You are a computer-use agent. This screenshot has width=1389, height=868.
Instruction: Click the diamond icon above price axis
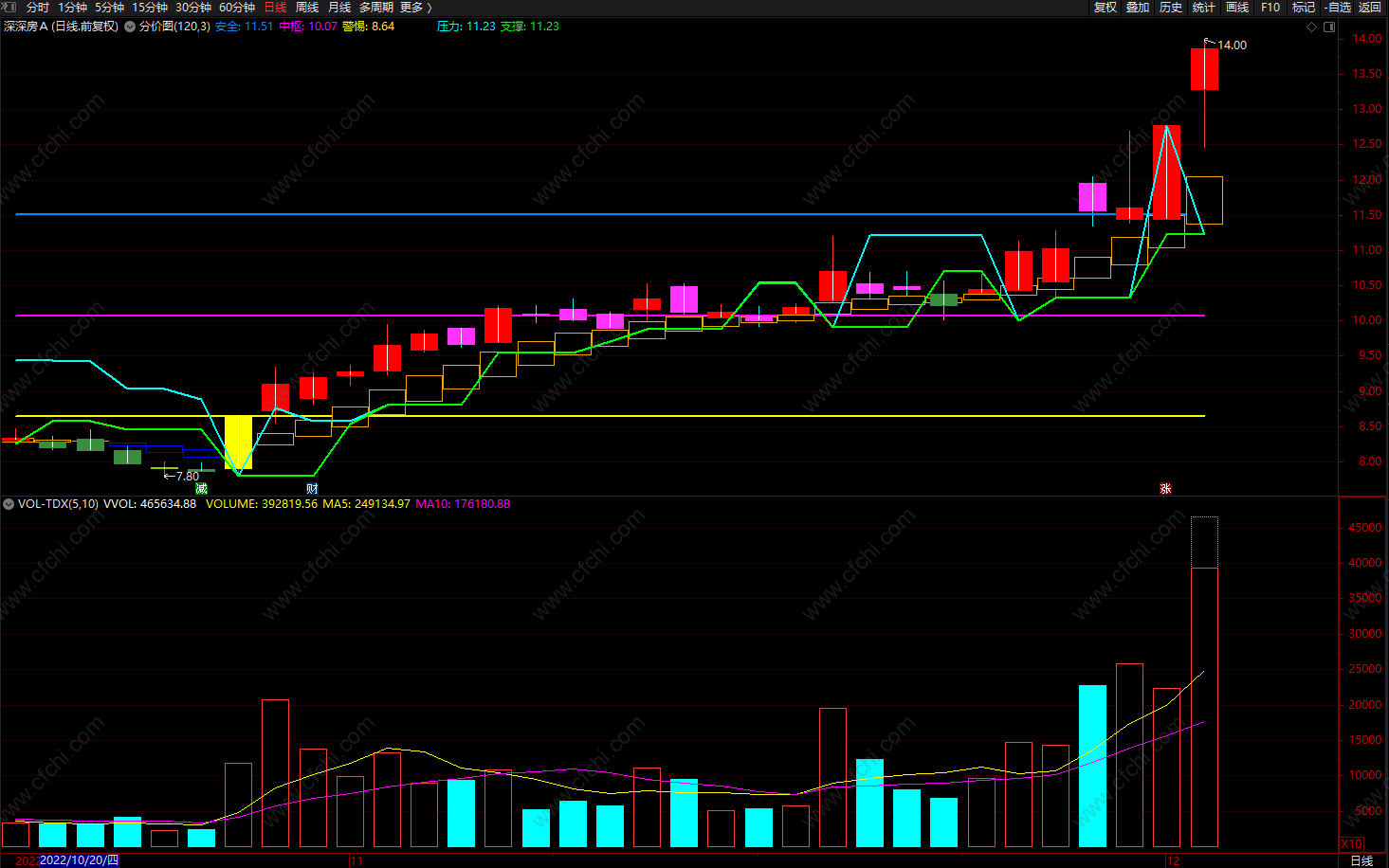[x=1312, y=27]
